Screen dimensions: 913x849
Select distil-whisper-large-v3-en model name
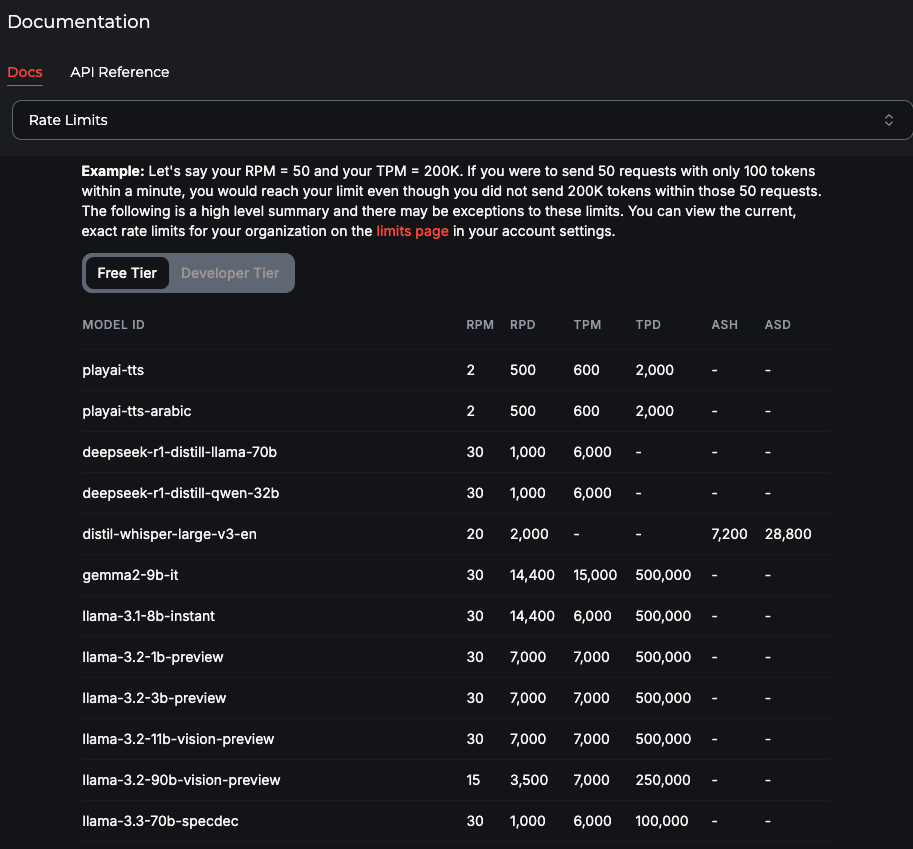click(x=169, y=534)
